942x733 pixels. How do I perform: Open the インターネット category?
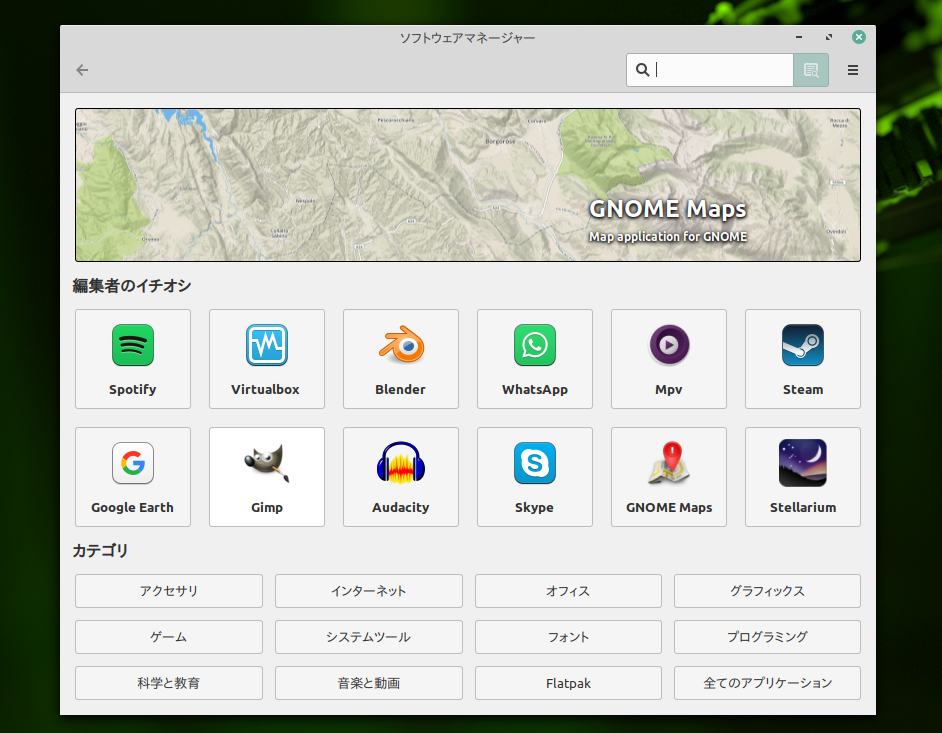[x=368, y=591]
